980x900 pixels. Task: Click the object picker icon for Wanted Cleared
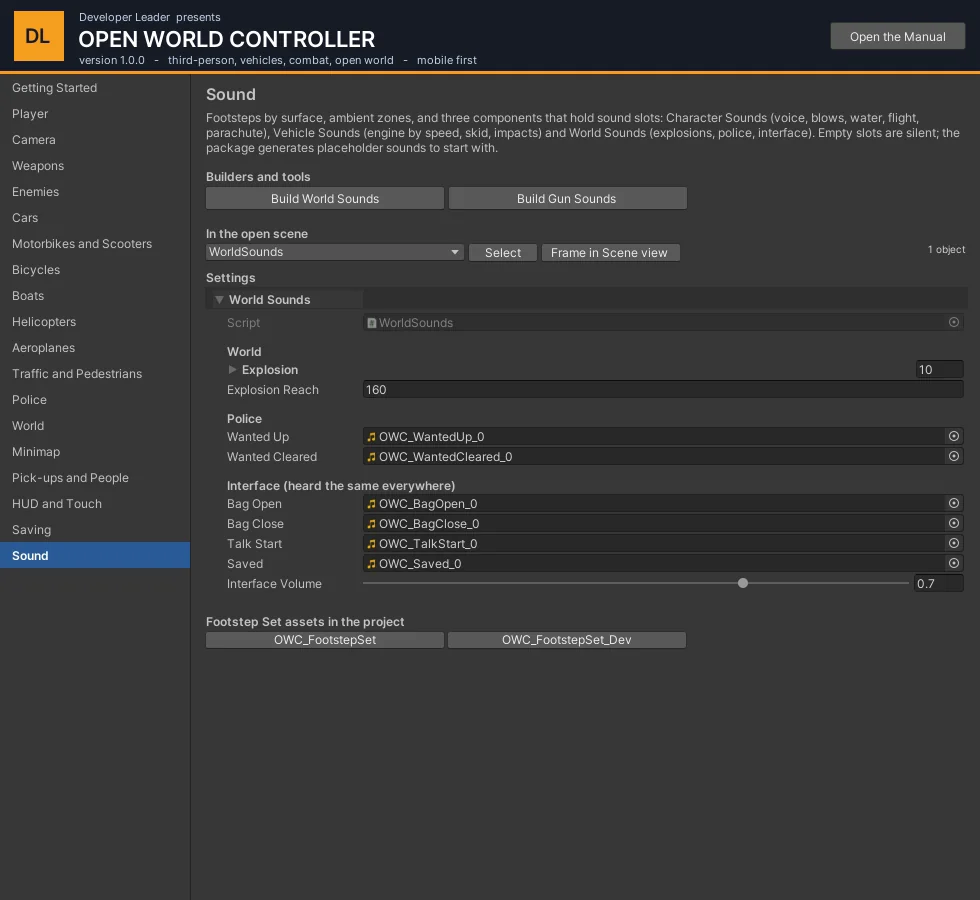click(x=954, y=456)
